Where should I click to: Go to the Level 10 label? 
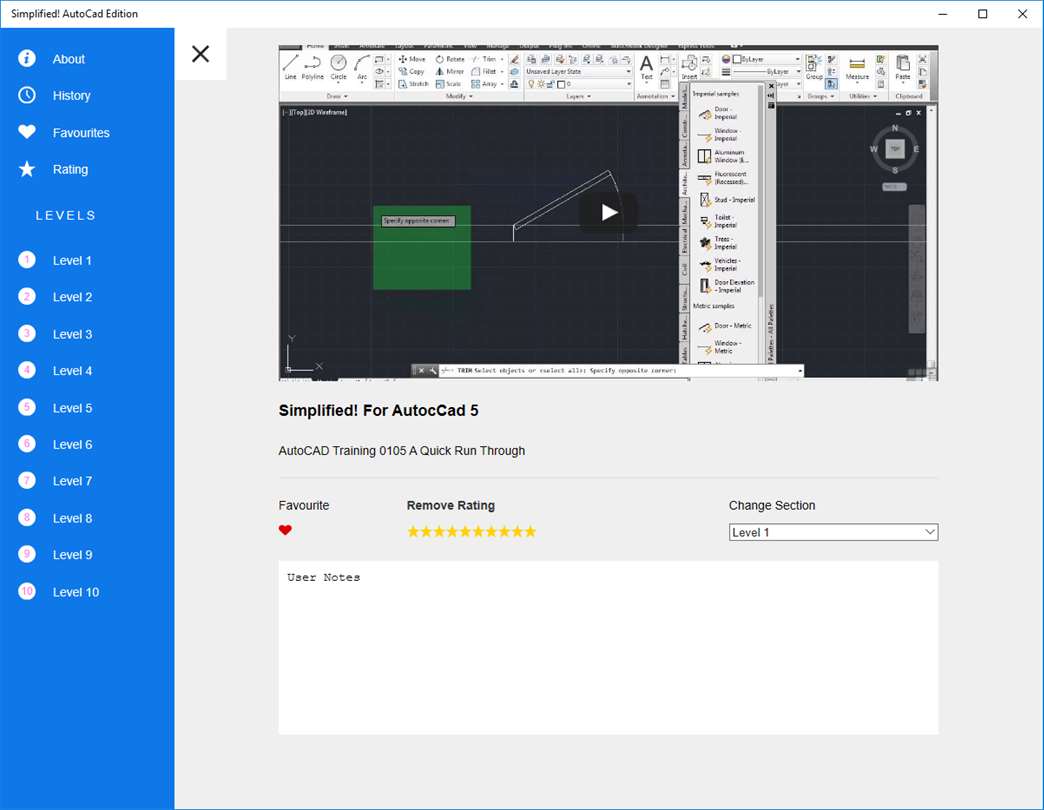click(x=76, y=592)
